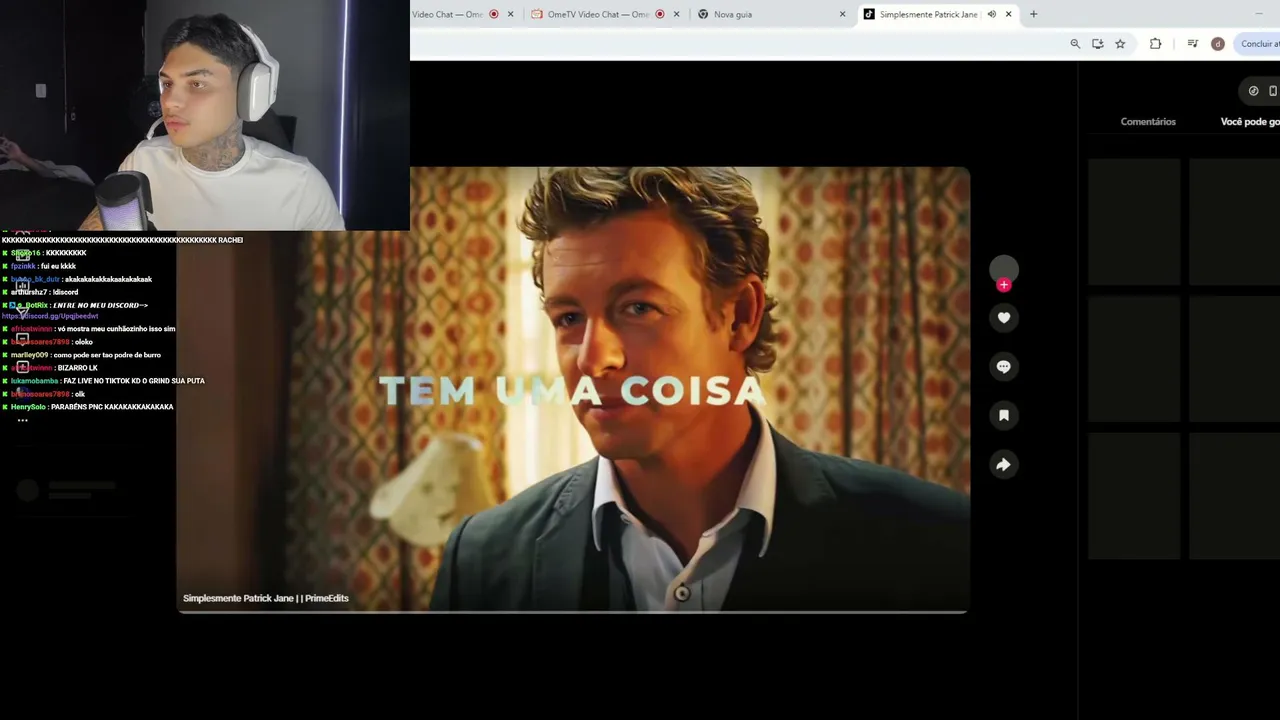Click the browser zoom magnifier icon

pos(1075,44)
